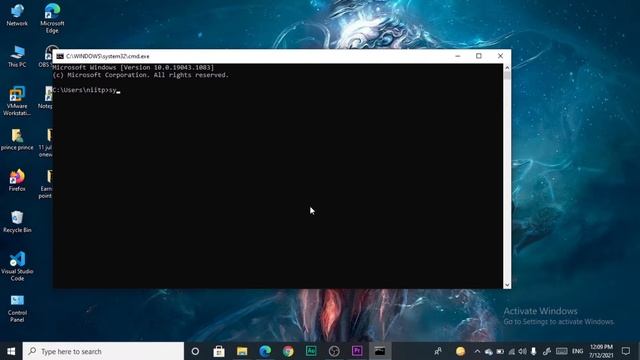Click the C:\Users prompt line
This screenshot has width=640, height=360.
tap(86, 90)
